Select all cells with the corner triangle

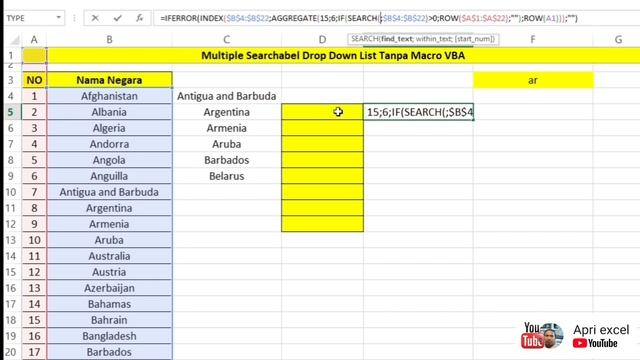(x=14, y=40)
